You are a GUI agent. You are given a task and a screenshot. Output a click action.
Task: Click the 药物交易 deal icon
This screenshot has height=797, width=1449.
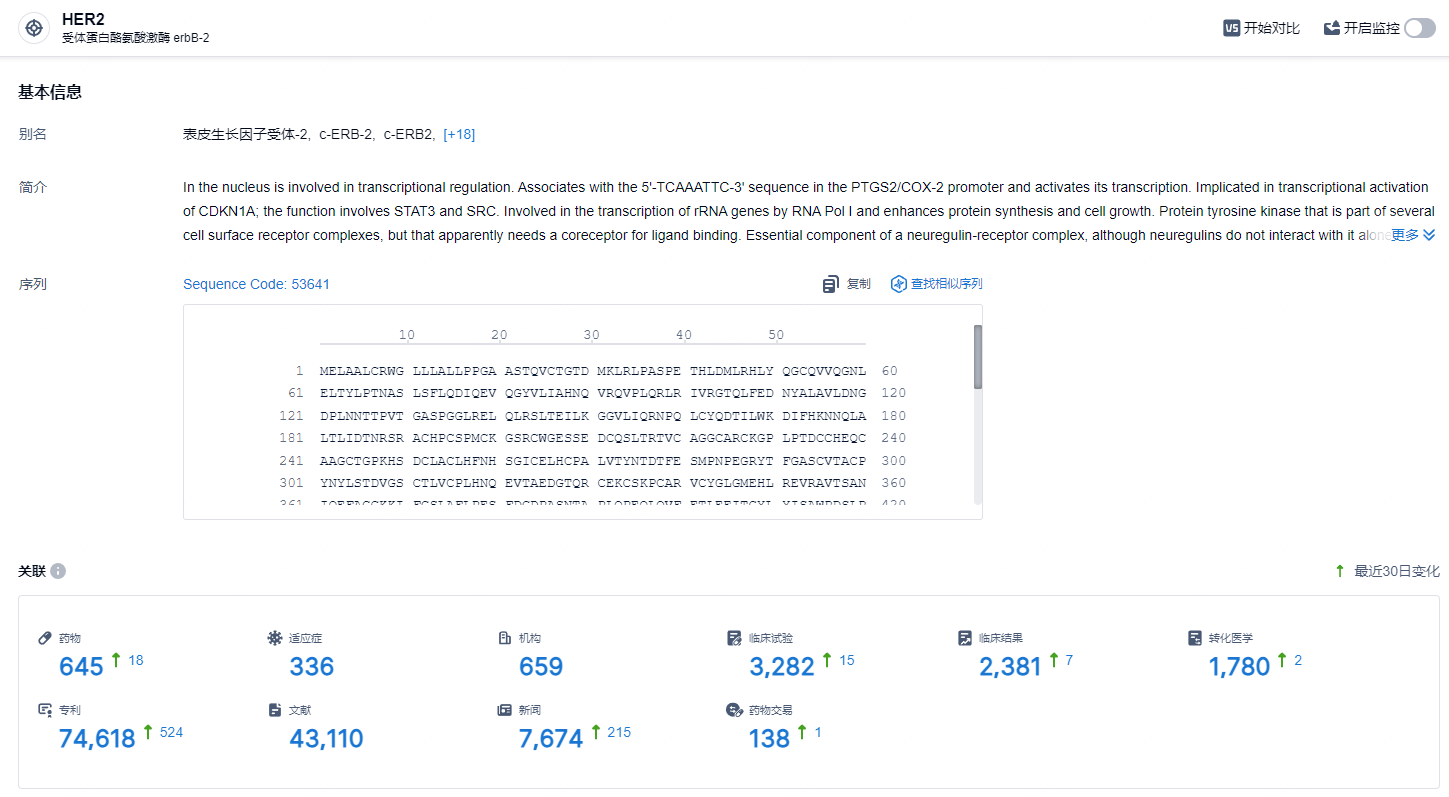pyautogui.click(x=734, y=710)
